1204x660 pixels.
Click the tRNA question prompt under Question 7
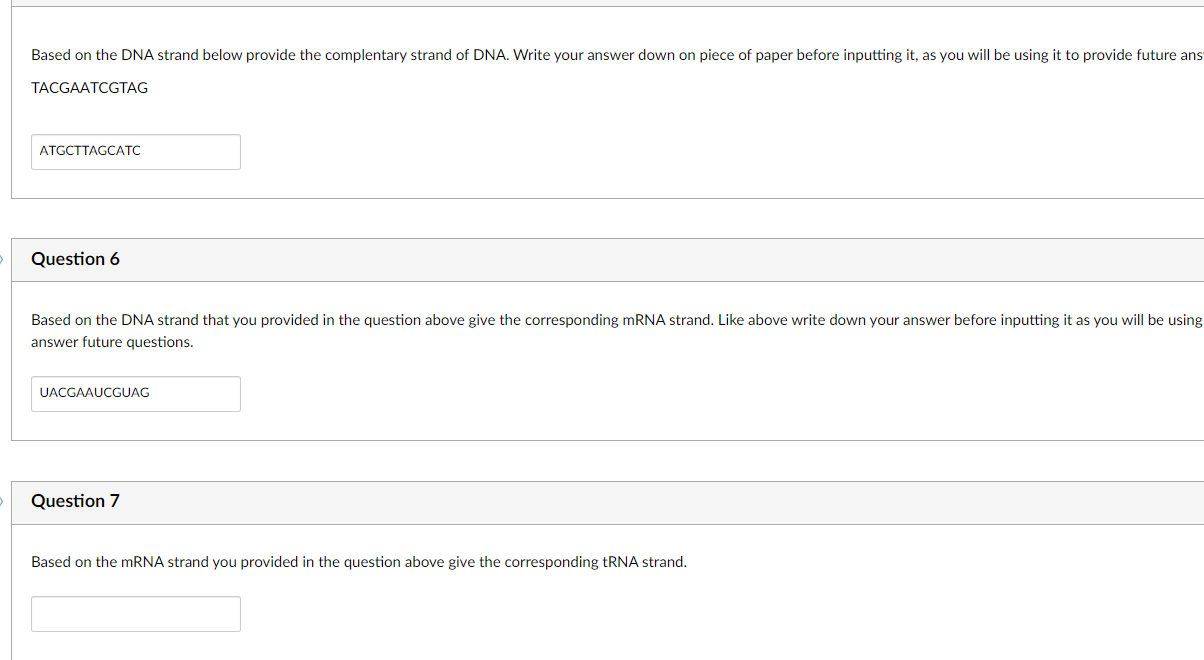(x=358, y=561)
